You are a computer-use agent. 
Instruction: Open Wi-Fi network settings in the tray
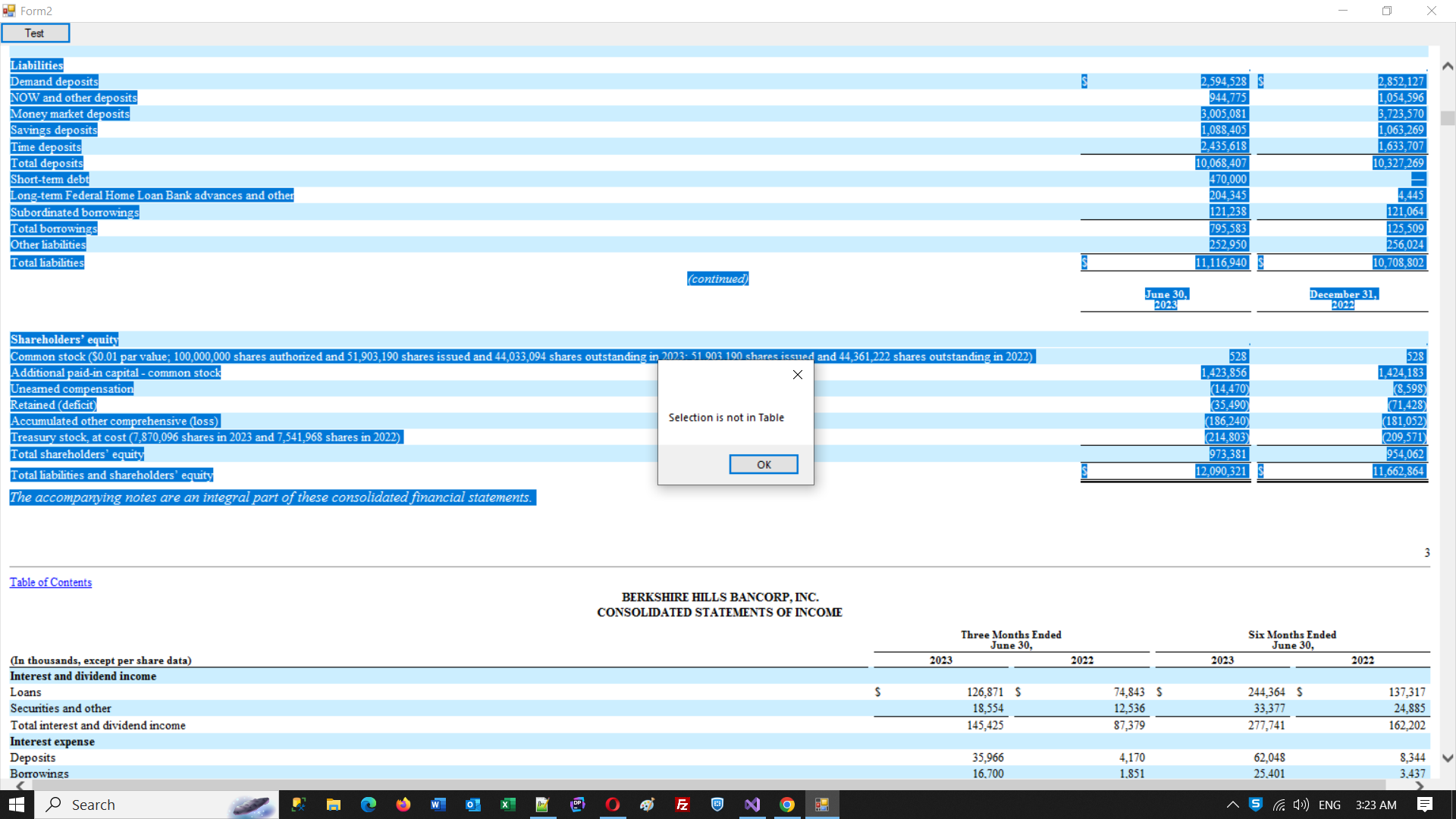click(1279, 805)
